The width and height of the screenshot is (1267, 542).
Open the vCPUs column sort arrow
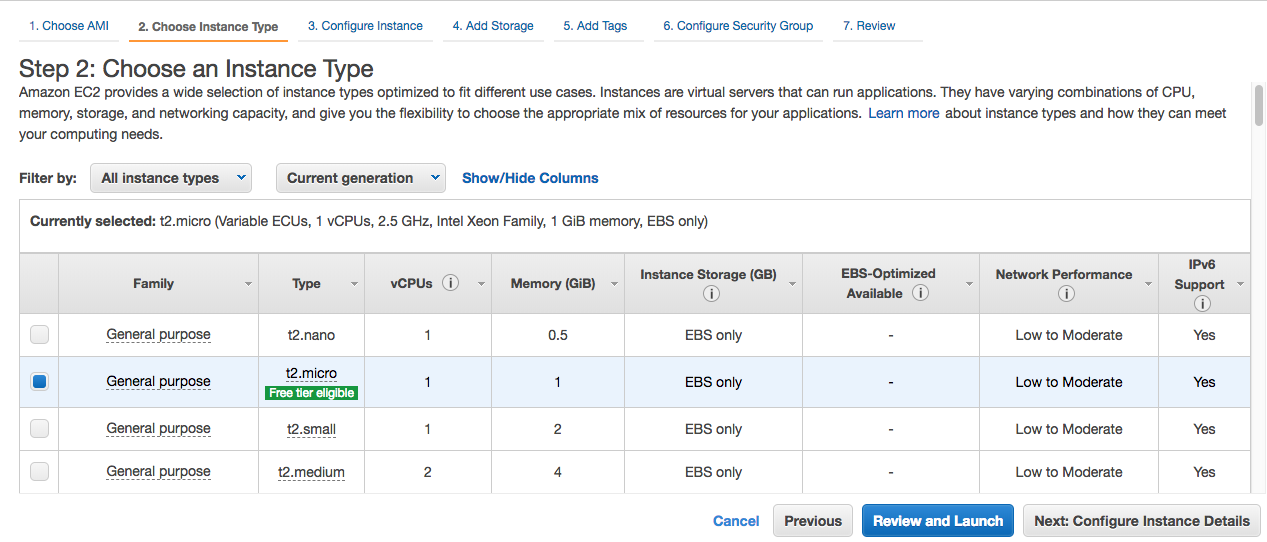tap(481, 285)
